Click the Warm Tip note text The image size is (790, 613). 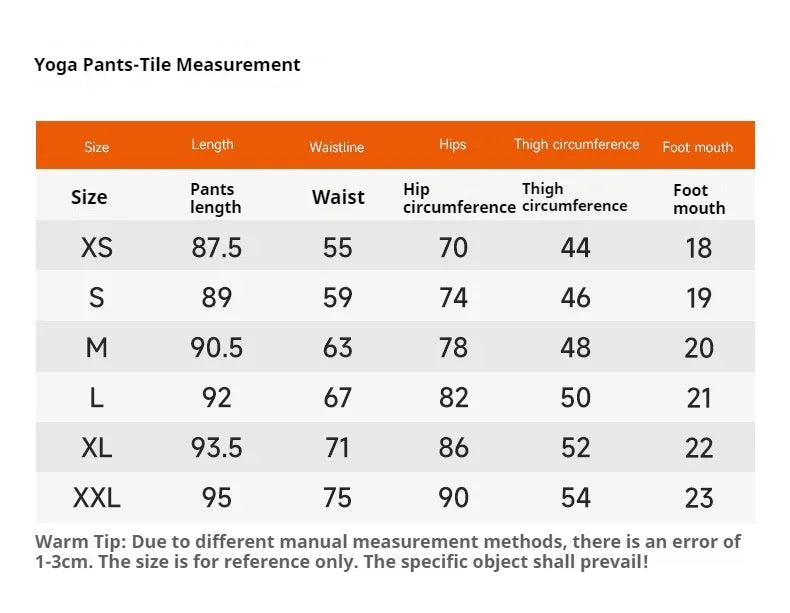(387, 552)
